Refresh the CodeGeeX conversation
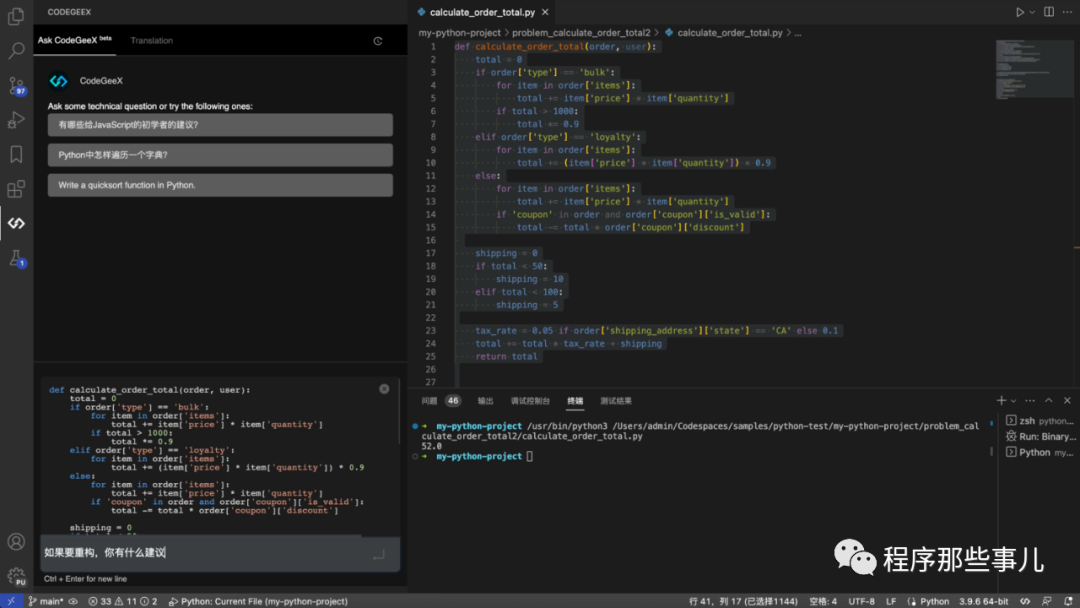The height and width of the screenshot is (608, 1080). pyautogui.click(x=378, y=41)
